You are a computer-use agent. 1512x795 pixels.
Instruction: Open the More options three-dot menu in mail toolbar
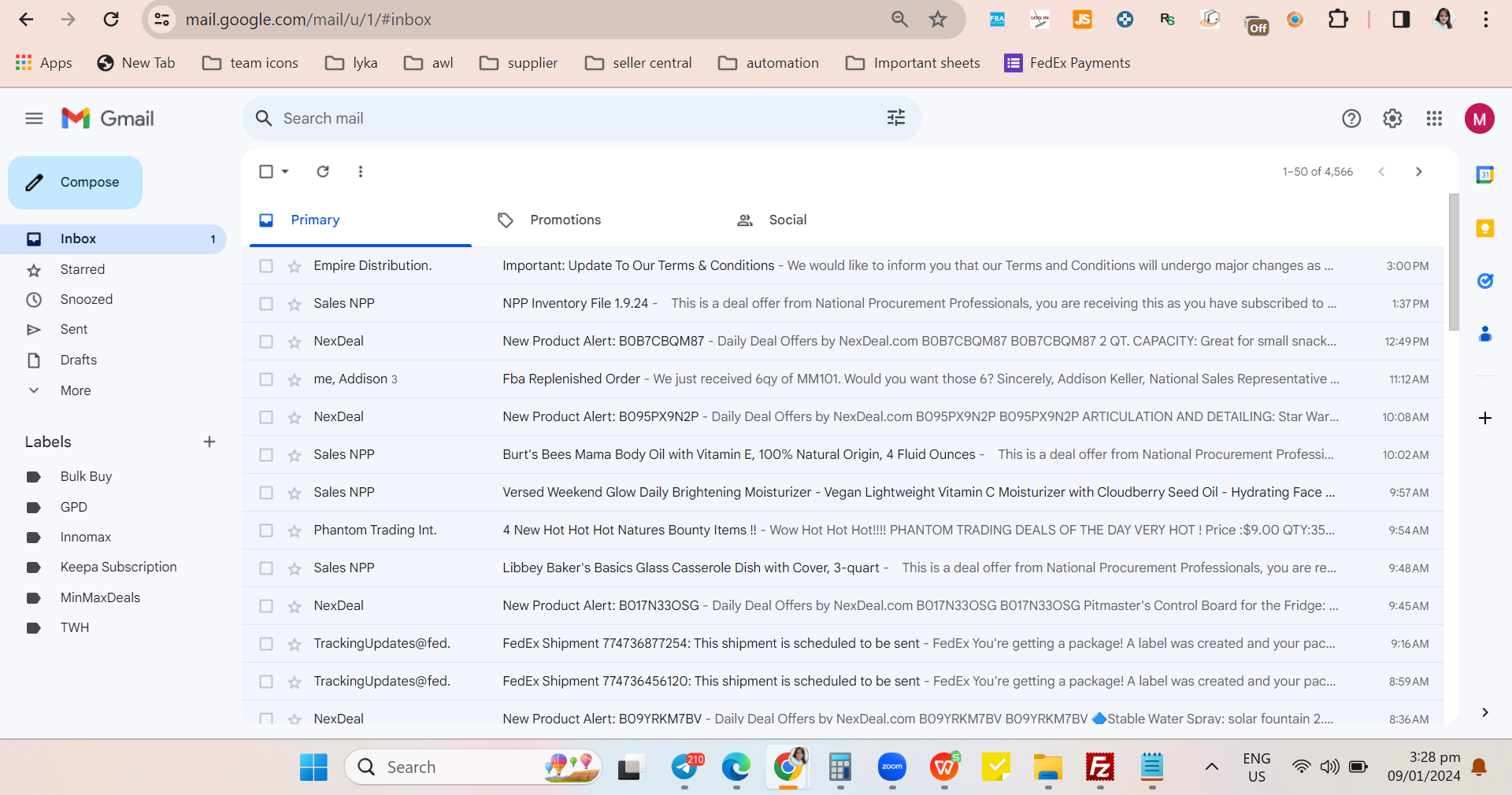[x=361, y=172]
